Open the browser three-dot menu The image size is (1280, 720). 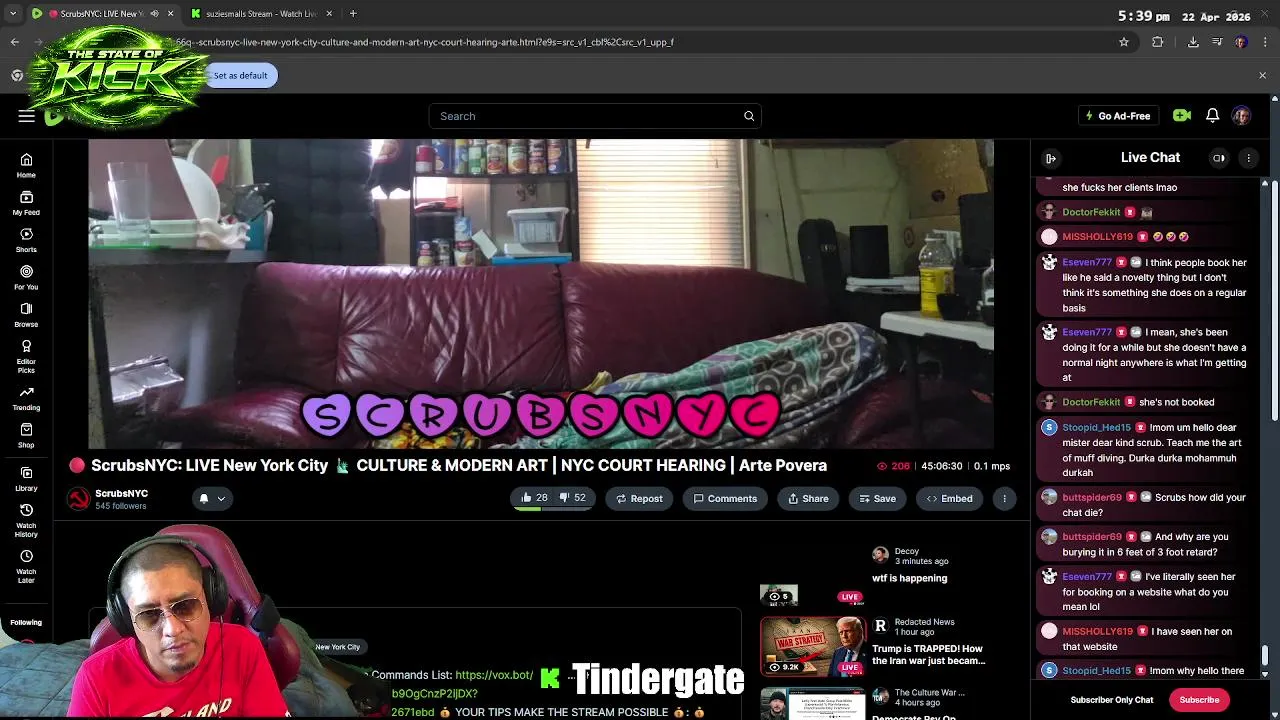click(x=1264, y=42)
